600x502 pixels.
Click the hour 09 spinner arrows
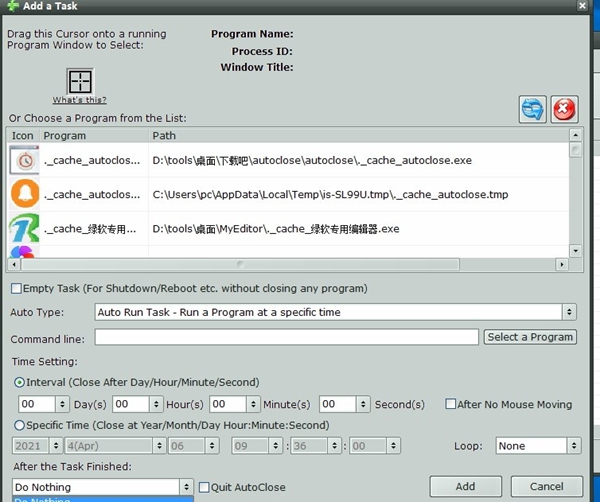(x=275, y=446)
